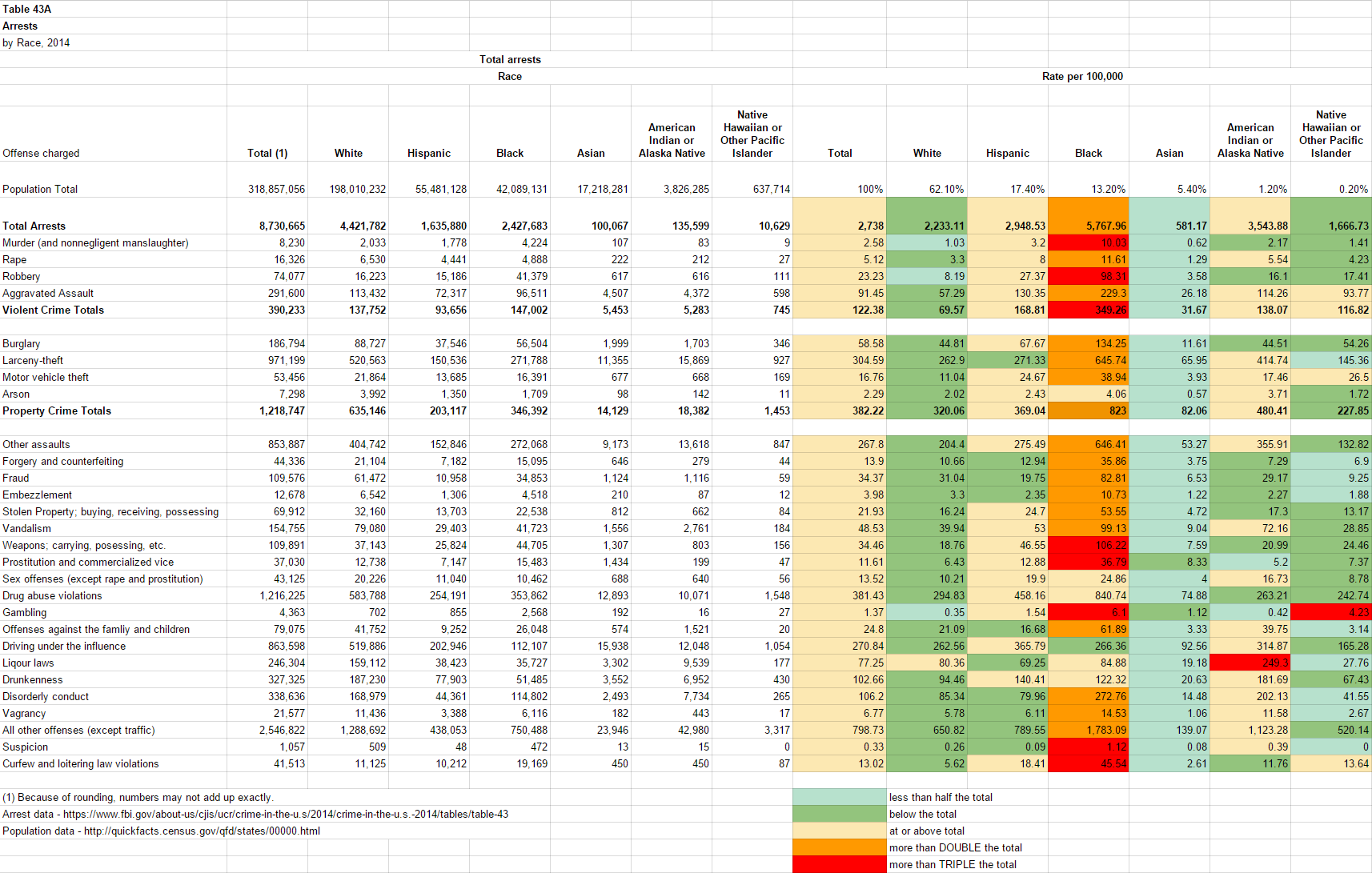Select the Black rate 5,767.96 cell
Viewport: 1372px width, 873px height.
click(x=1089, y=226)
